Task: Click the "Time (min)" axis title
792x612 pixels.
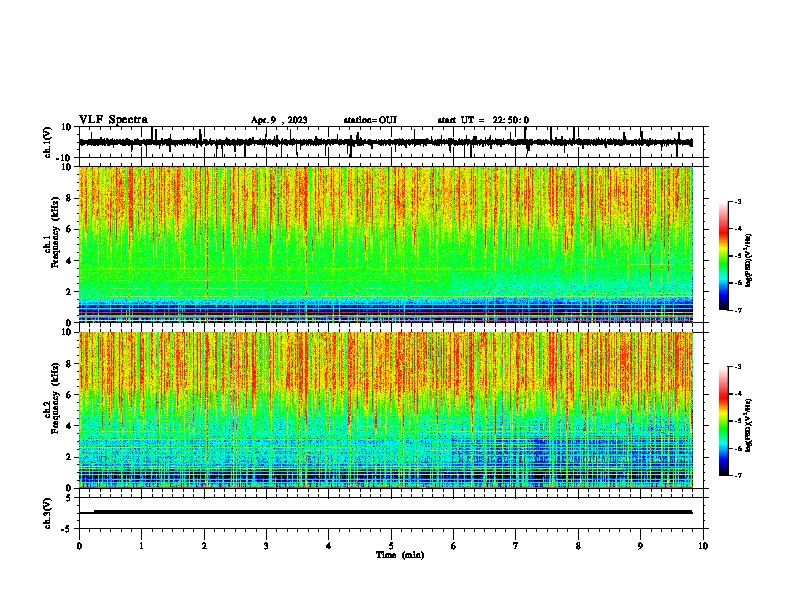Action: [x=400, y=555]
